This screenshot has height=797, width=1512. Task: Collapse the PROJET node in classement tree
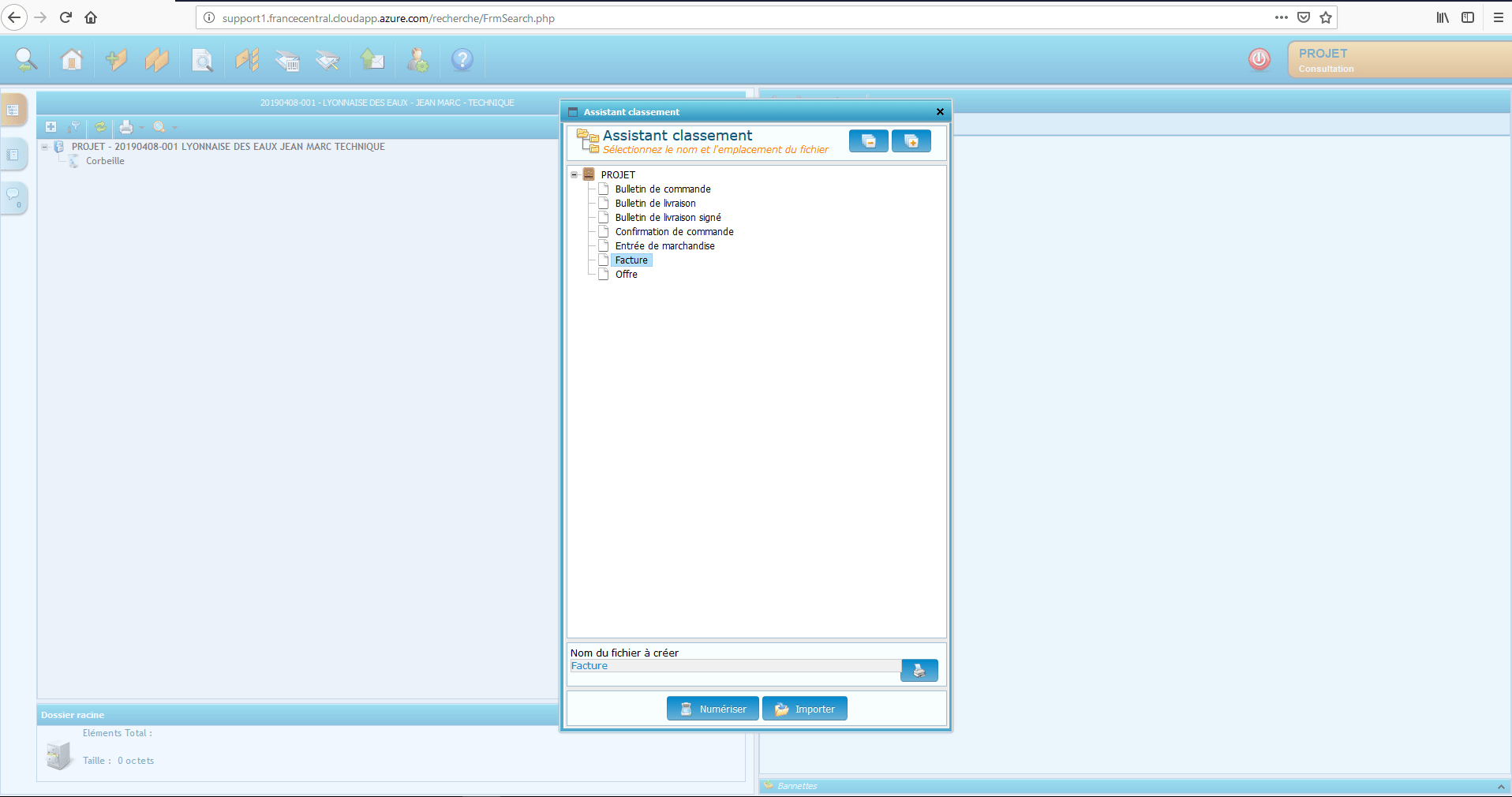574,175
